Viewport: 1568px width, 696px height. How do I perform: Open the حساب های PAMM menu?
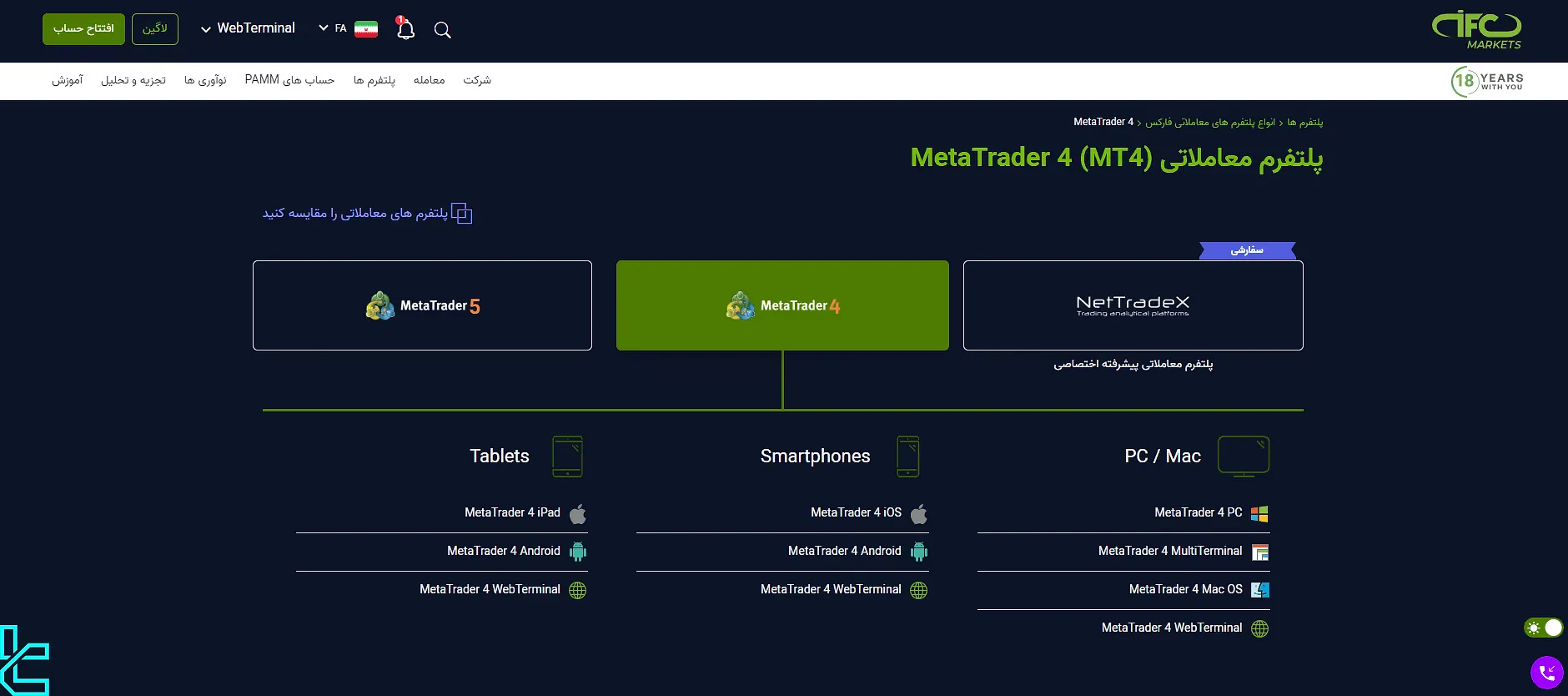(x=289, y=80)
